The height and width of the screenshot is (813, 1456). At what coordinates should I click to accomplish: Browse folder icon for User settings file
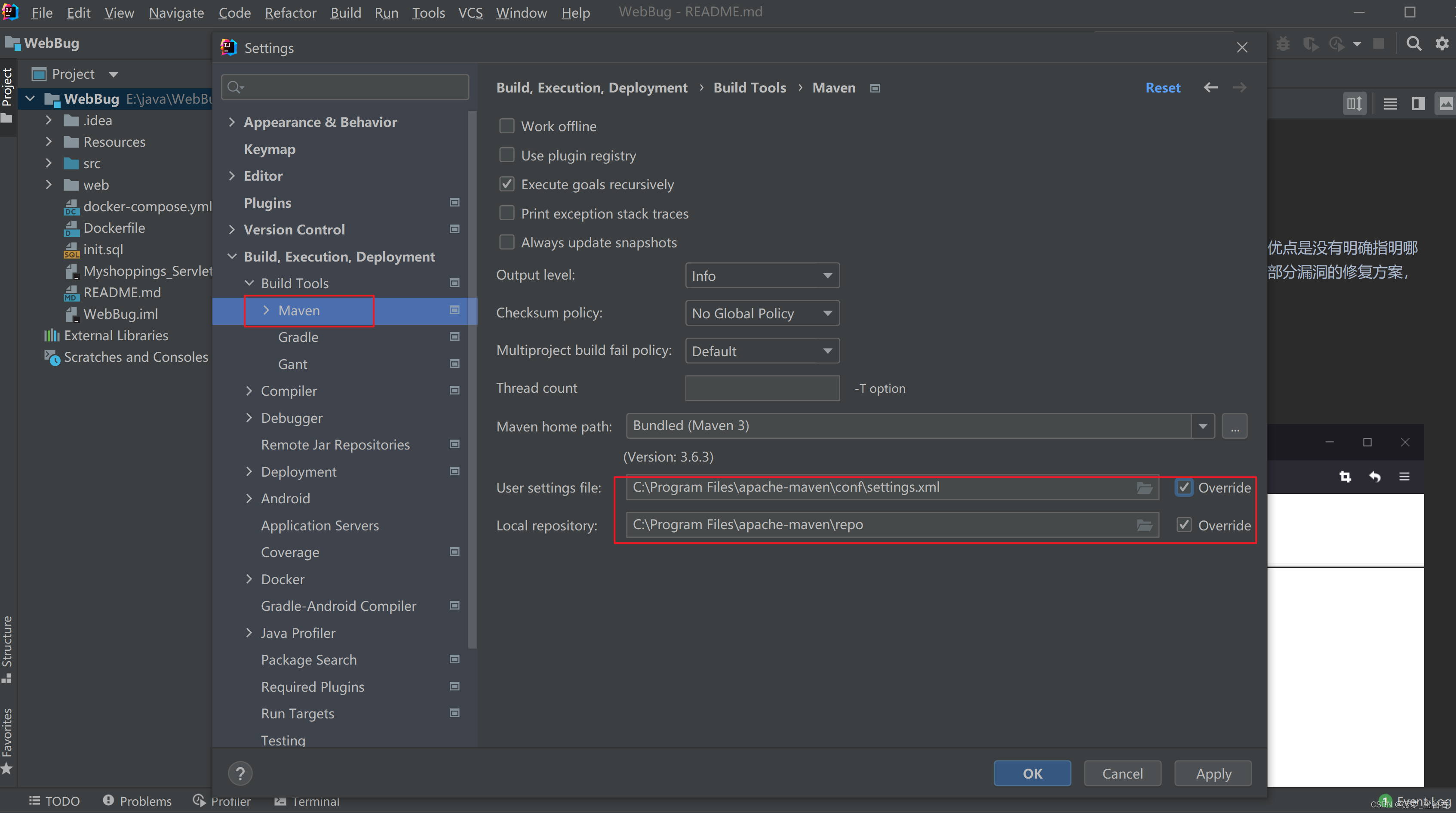coord(1145,487)
